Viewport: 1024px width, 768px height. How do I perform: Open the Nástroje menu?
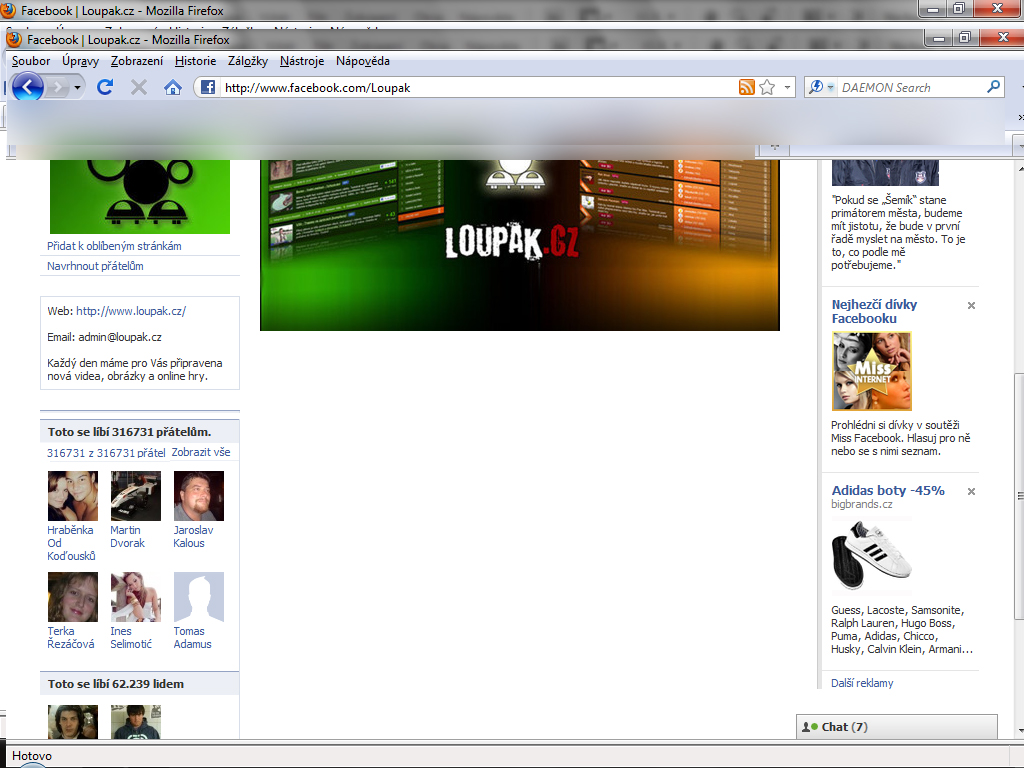302,61
